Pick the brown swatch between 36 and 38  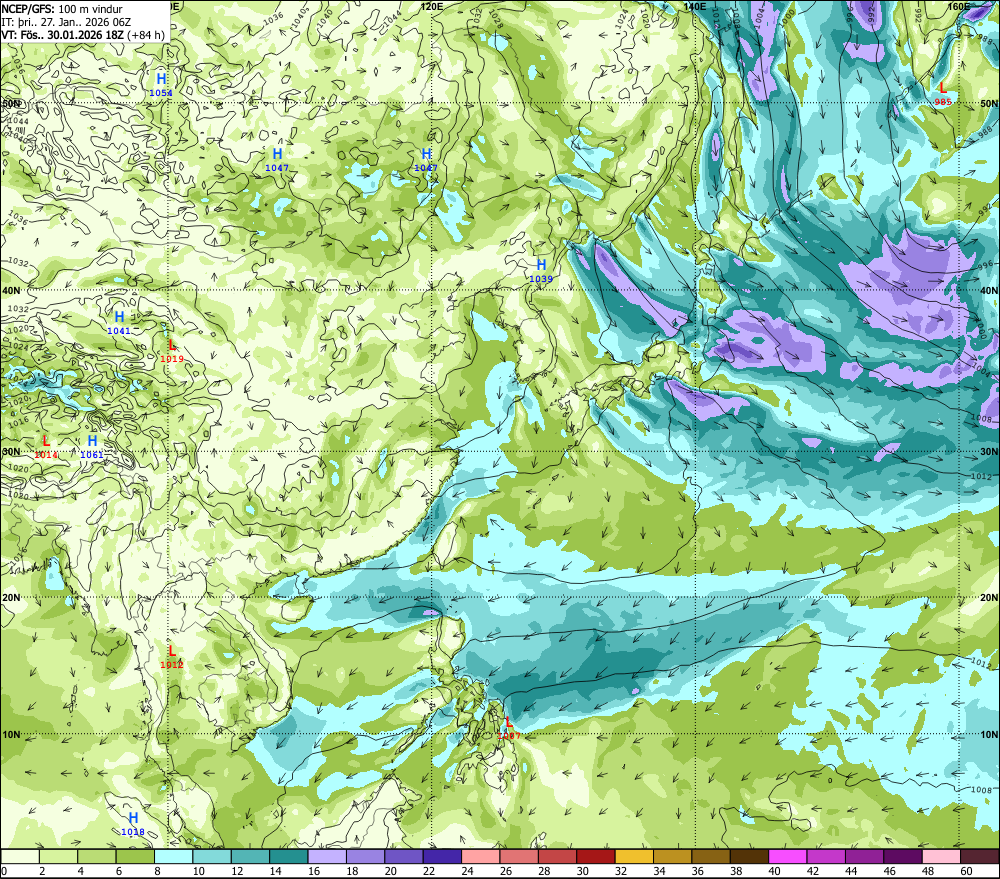click(711, 856)
